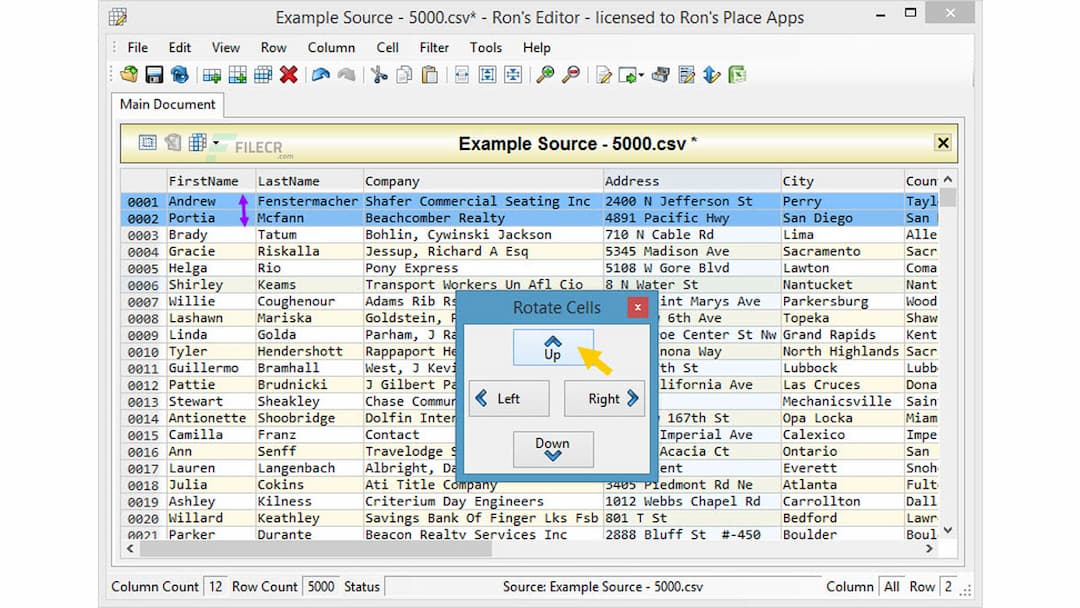Open a CSV file
This screenshot has height=608, width=1080.
point(128,74)
